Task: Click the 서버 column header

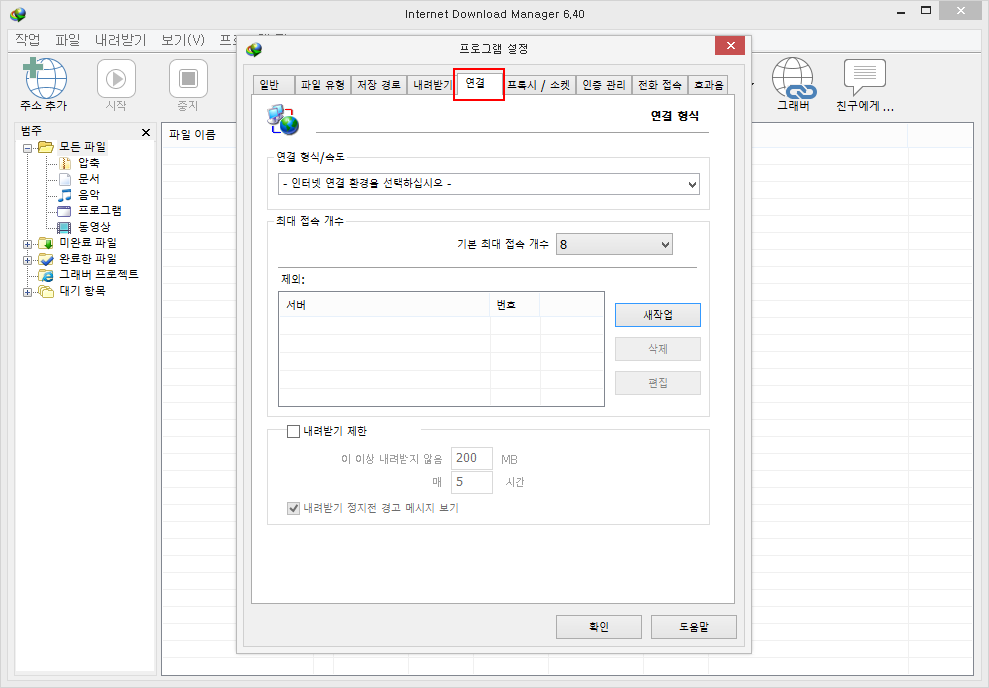Action: tap(384, 305)
